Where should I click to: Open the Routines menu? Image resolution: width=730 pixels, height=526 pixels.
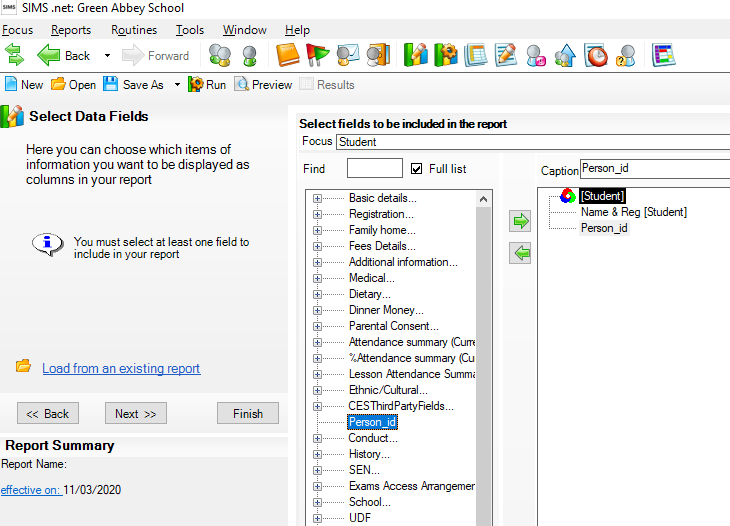133,30
